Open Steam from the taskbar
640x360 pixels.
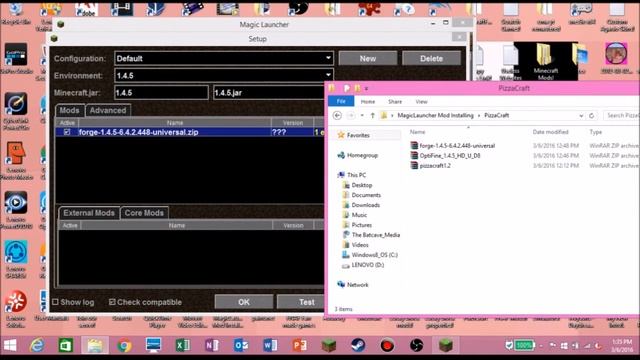(x=358, y=346)
